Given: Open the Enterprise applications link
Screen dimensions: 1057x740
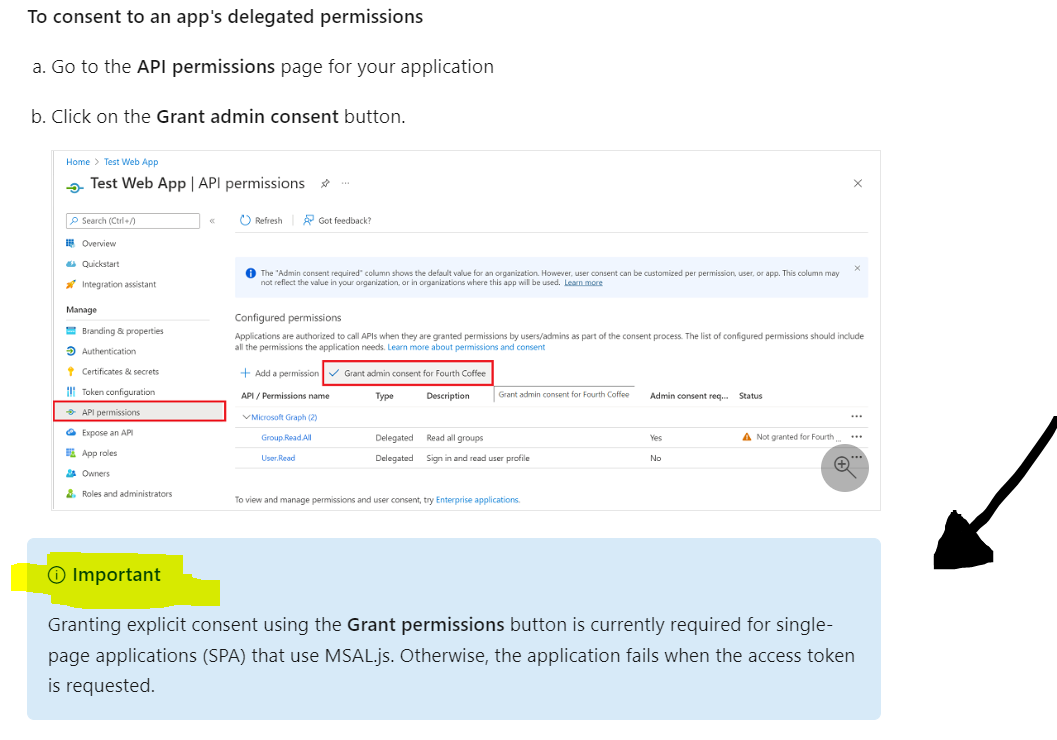Looking at the screenshot, I should [x=477, y=499].
